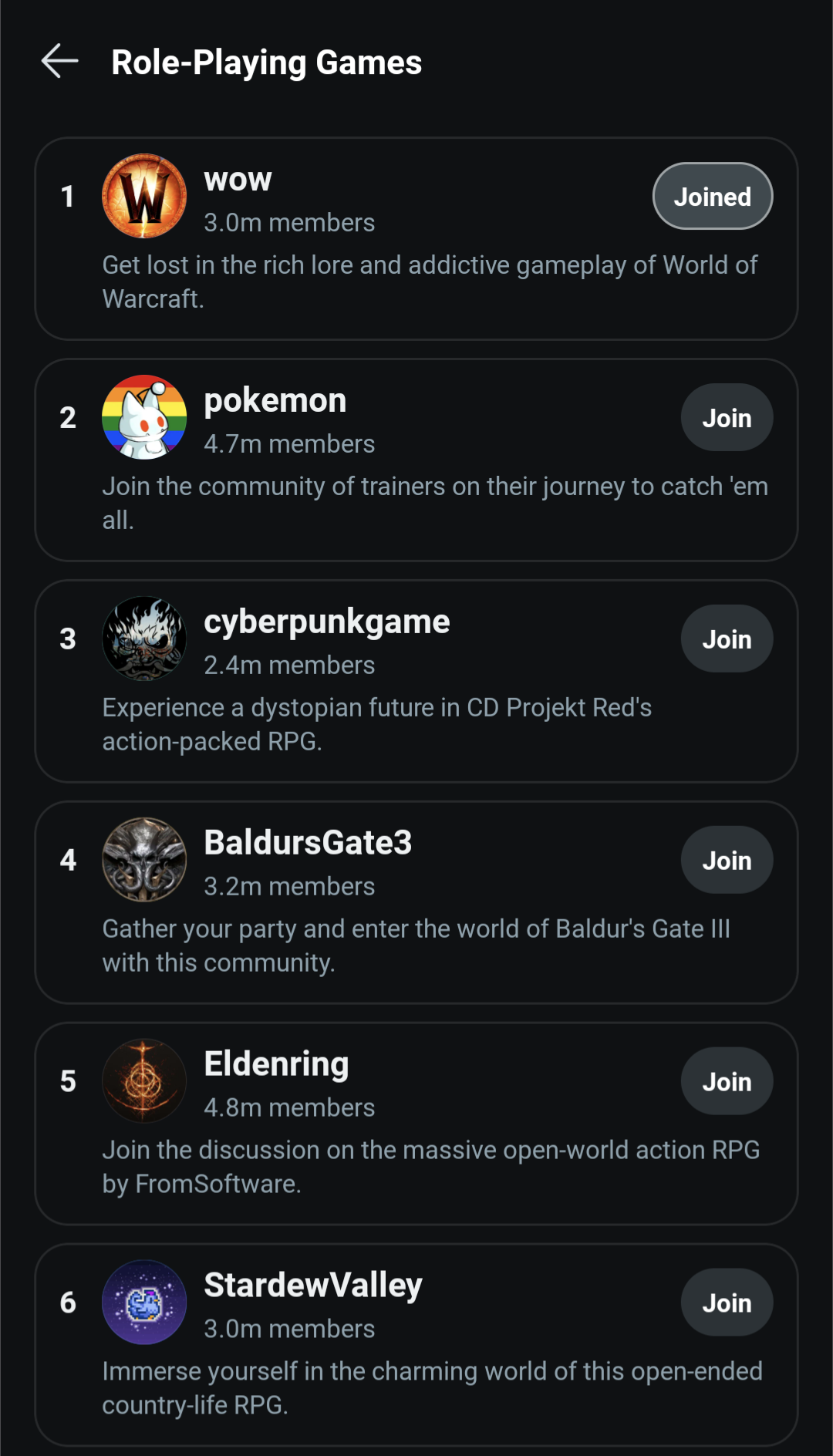Open the pokemon community title
This screenshot has height=1456, width=833.
tap(275, 401)
